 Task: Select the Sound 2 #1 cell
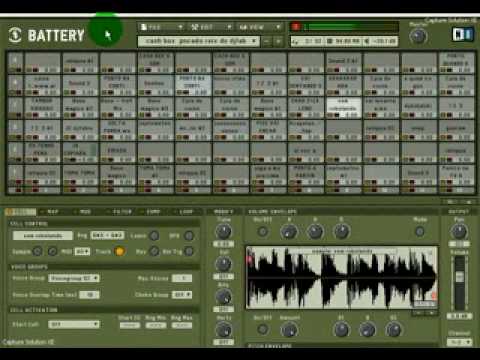pos(343,62)
